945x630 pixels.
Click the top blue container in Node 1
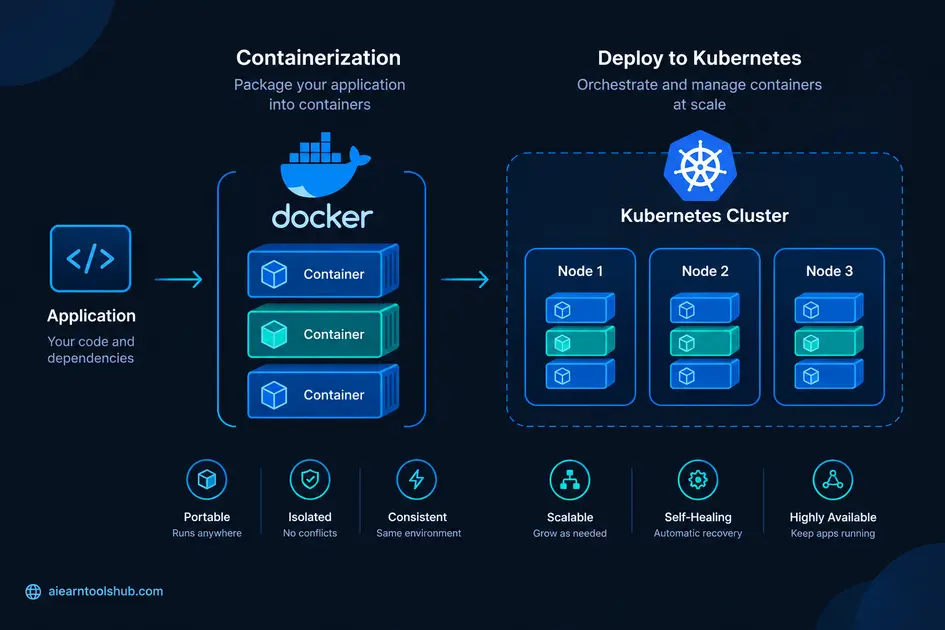click(x=580, y=308)
